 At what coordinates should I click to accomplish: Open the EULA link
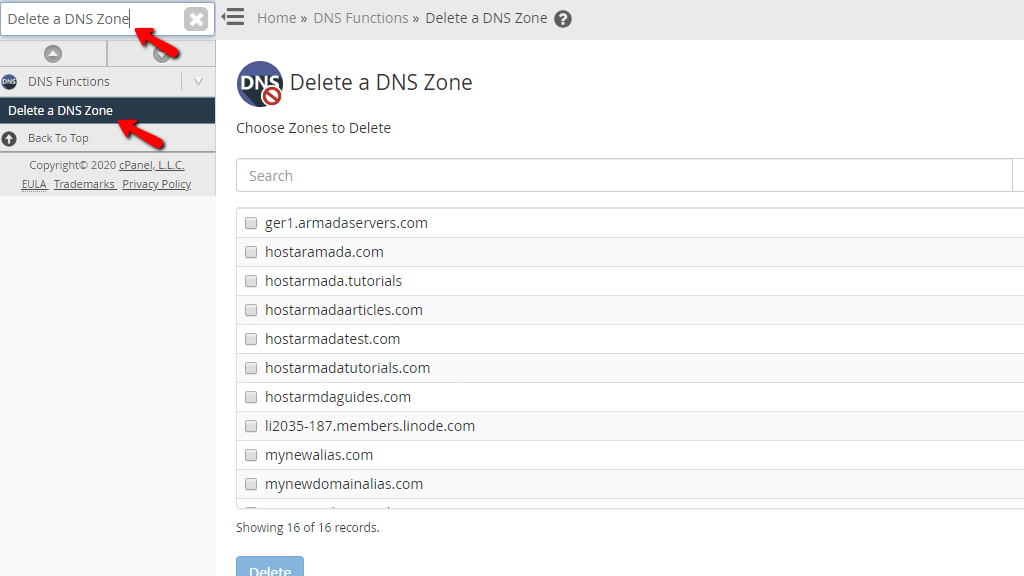coord(34,184)
